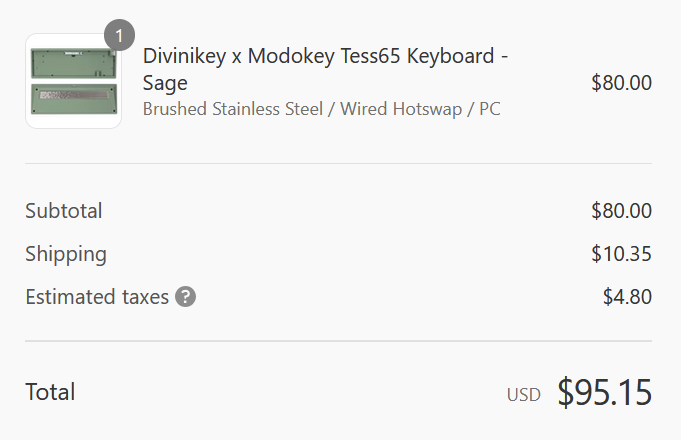Click the USD currency indicator

524,395
